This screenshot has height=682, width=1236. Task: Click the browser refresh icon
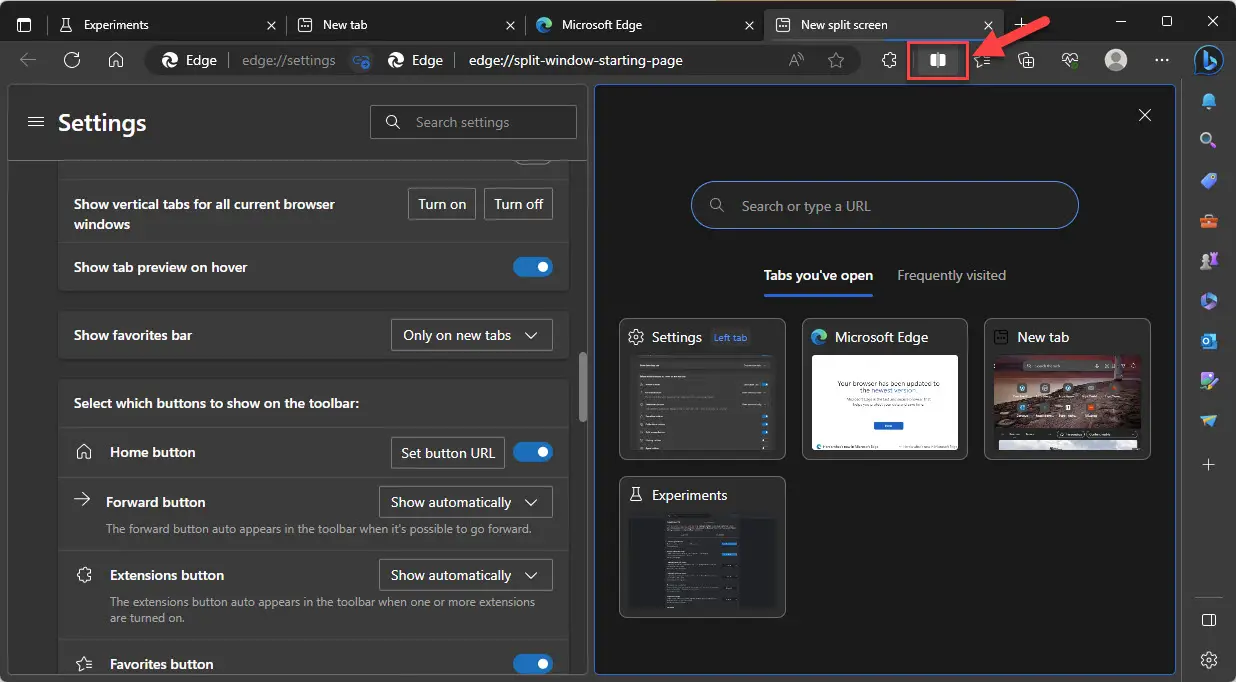pos(72,60)
